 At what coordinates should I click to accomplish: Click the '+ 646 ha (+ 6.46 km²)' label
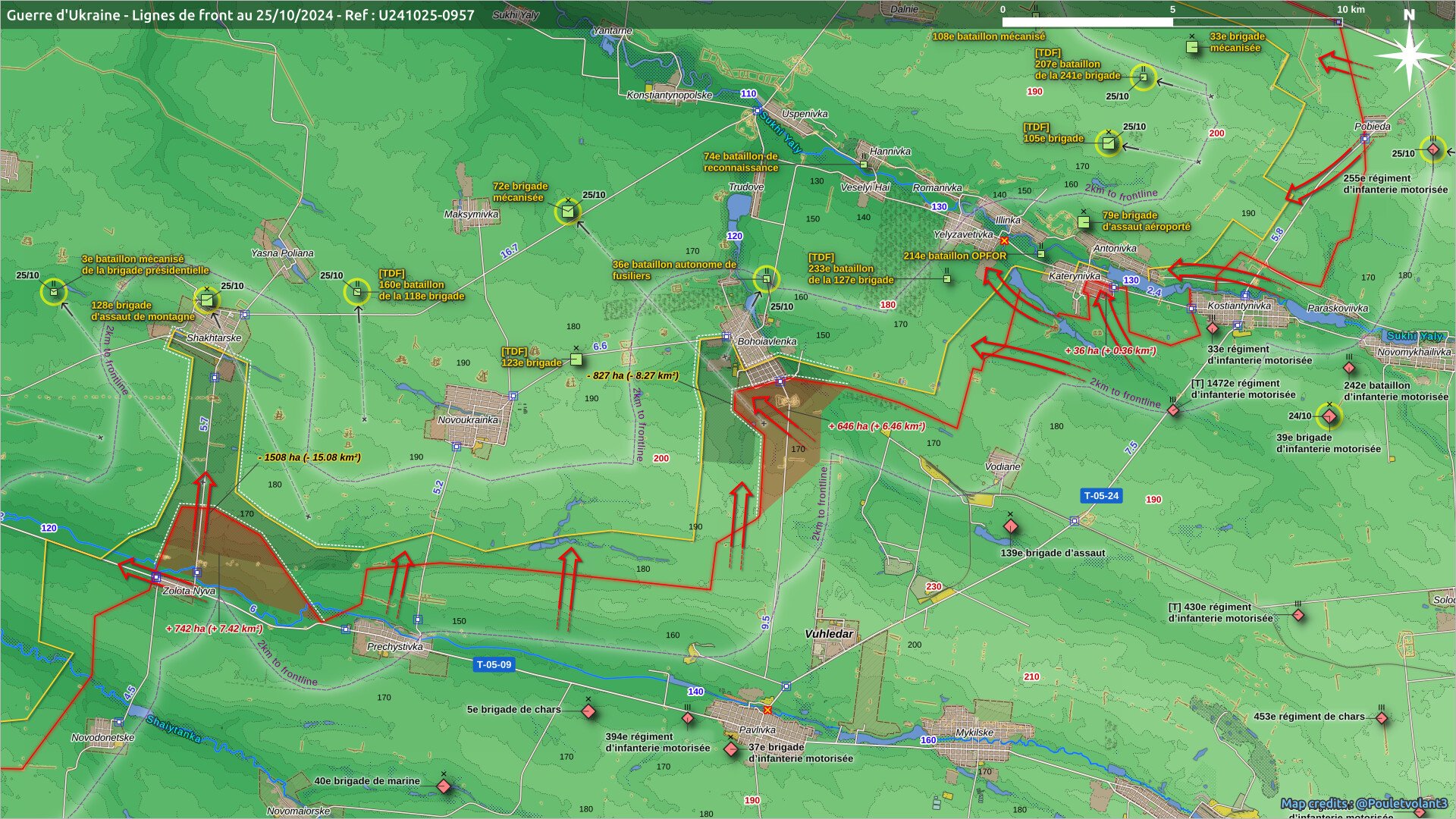877,426
